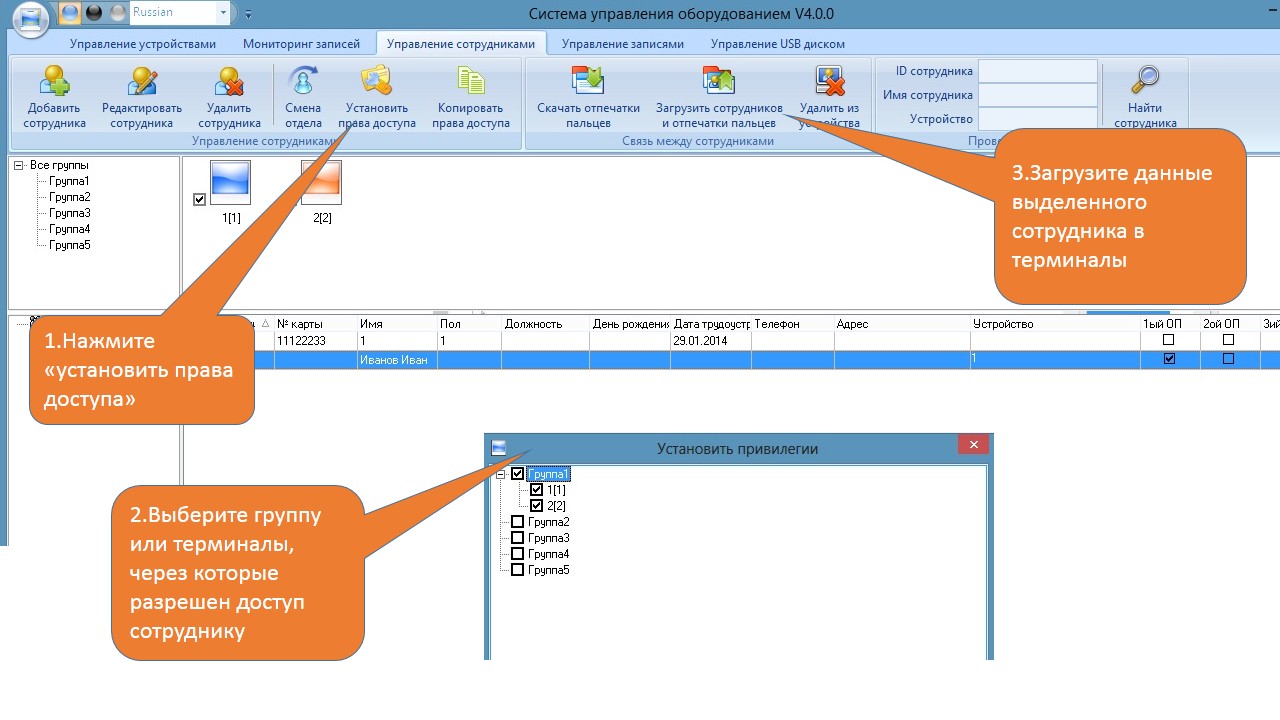Check the Группа3 checkbox

[x=517, y=538]
